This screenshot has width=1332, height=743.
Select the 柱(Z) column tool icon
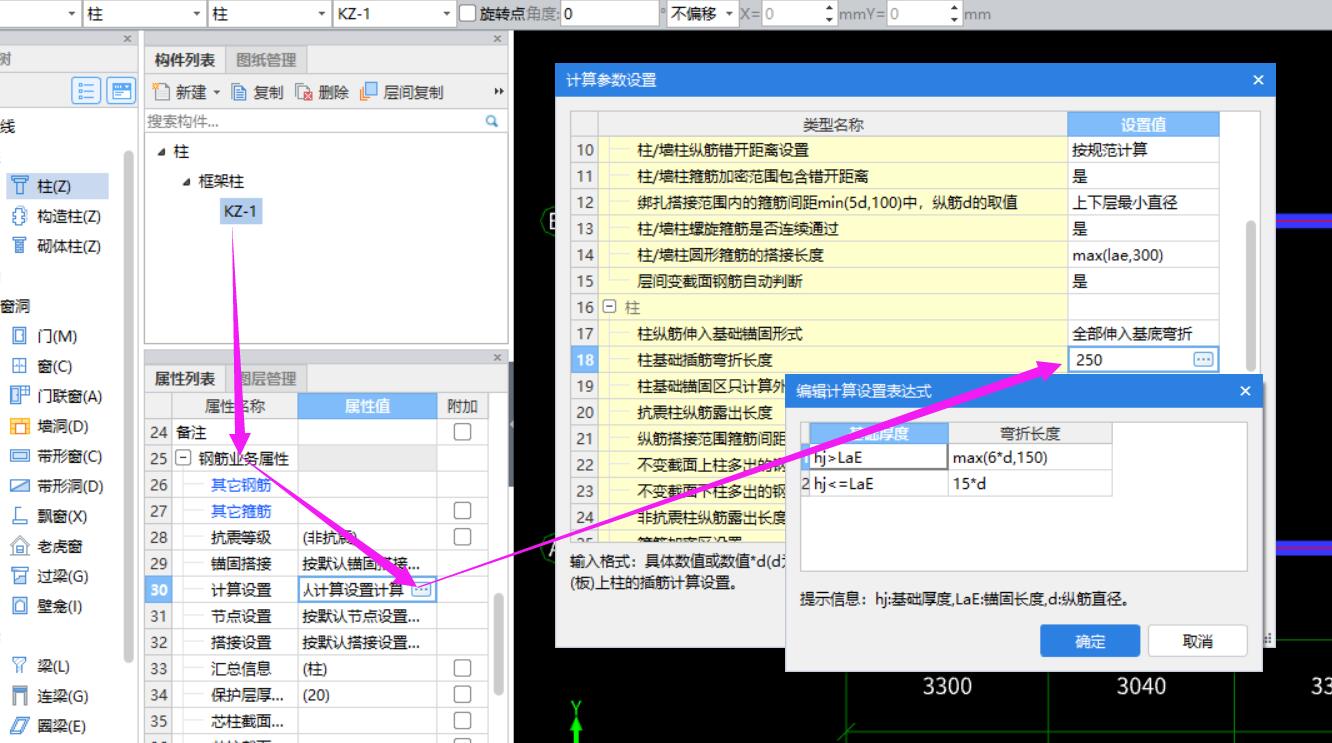[20, 186]
